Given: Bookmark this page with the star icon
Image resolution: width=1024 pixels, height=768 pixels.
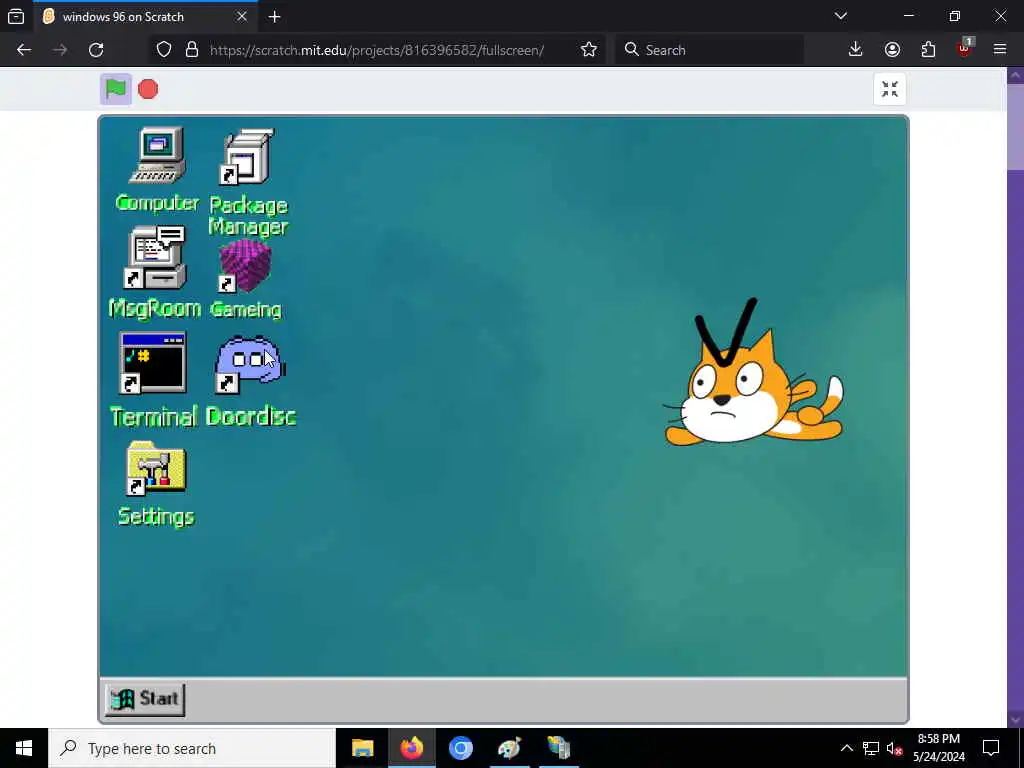Looking at the screenshot, I should [x=588, y=50].
